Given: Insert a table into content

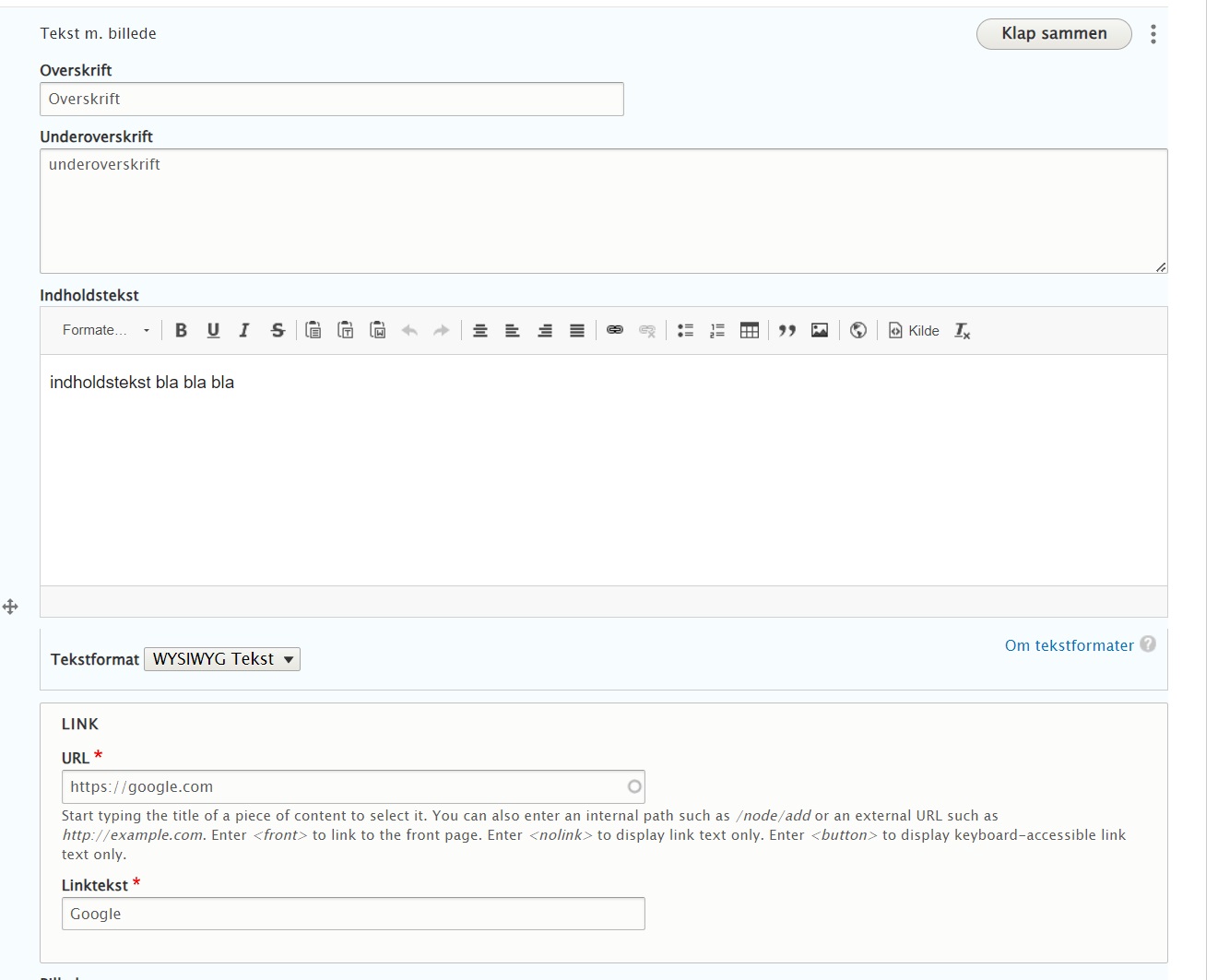Looking at the screenshot, I should pos(750,330).
